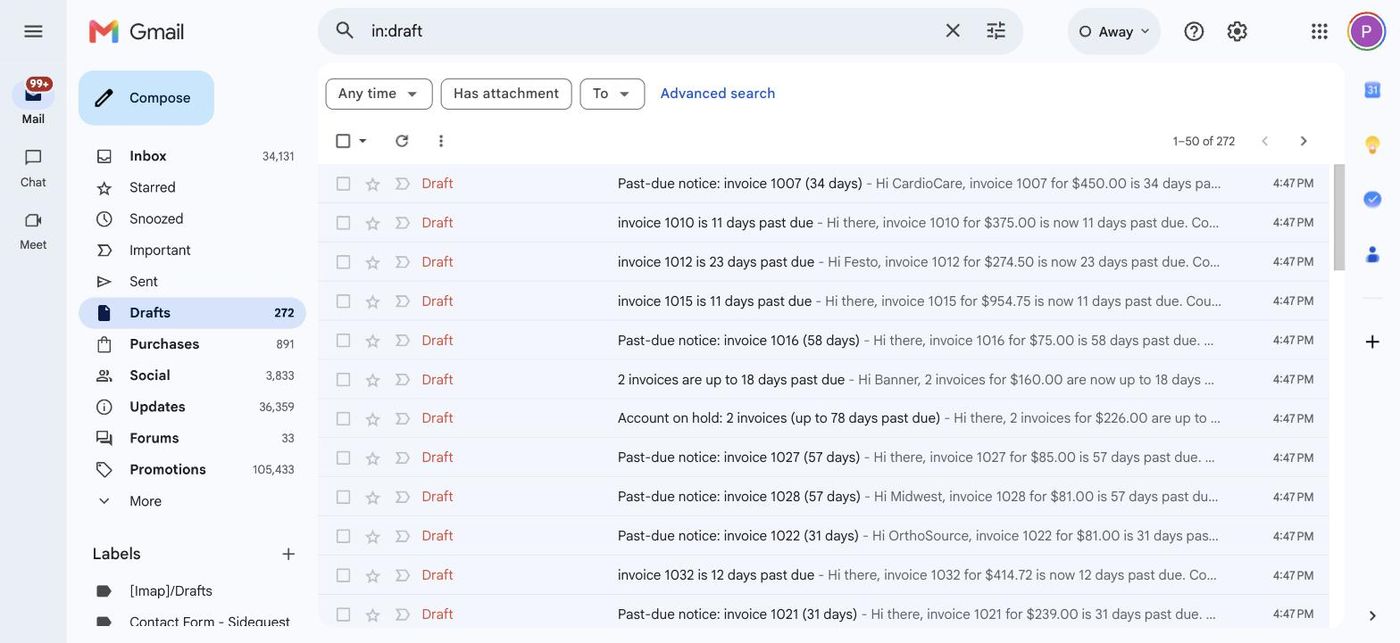Check the Account on hold draft
This screenshot has width=1400, height=643.
click(x=343, y=419)
